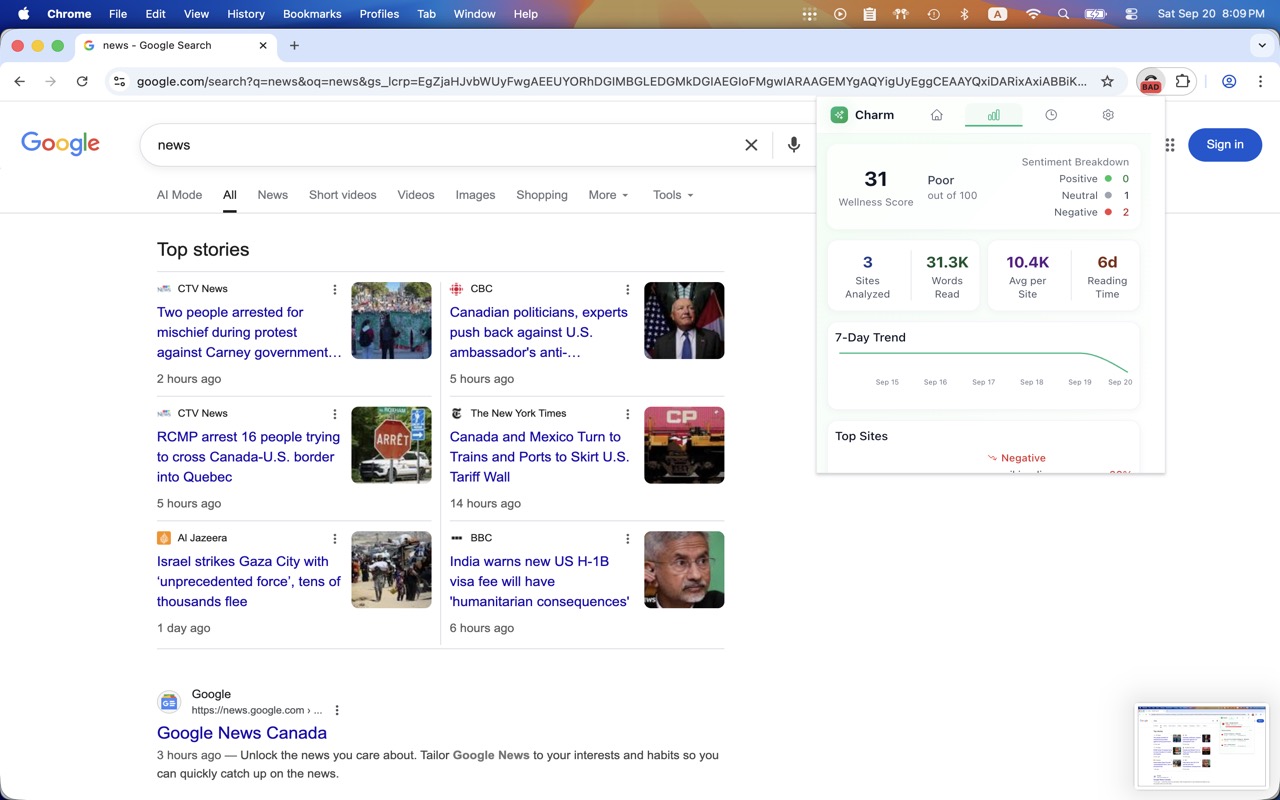This screenshot has height=800, width=1280.
Task: Open a new Chrome tab
Action: tap(294, 46)
